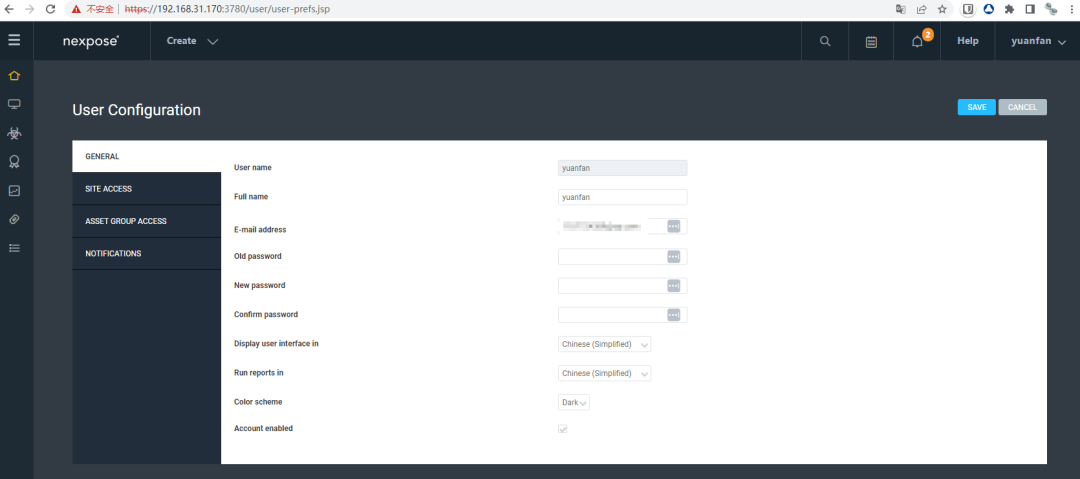The image size is (1080, 479).
Task: Switch to ASSET GROUP ACCESS tab
Action: tap(147, 221)
